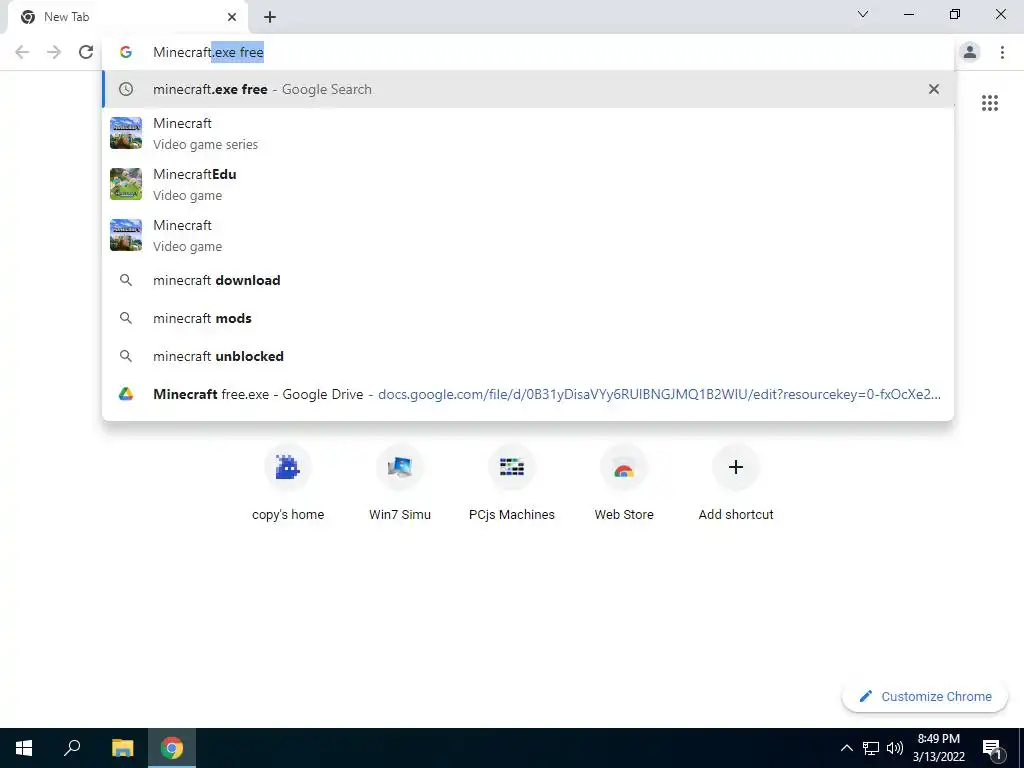Image resolution: width=1024 pixels, height=768 pixels.
Task: Reload the page with refresh icon
Action: click(x=86, y=52)
